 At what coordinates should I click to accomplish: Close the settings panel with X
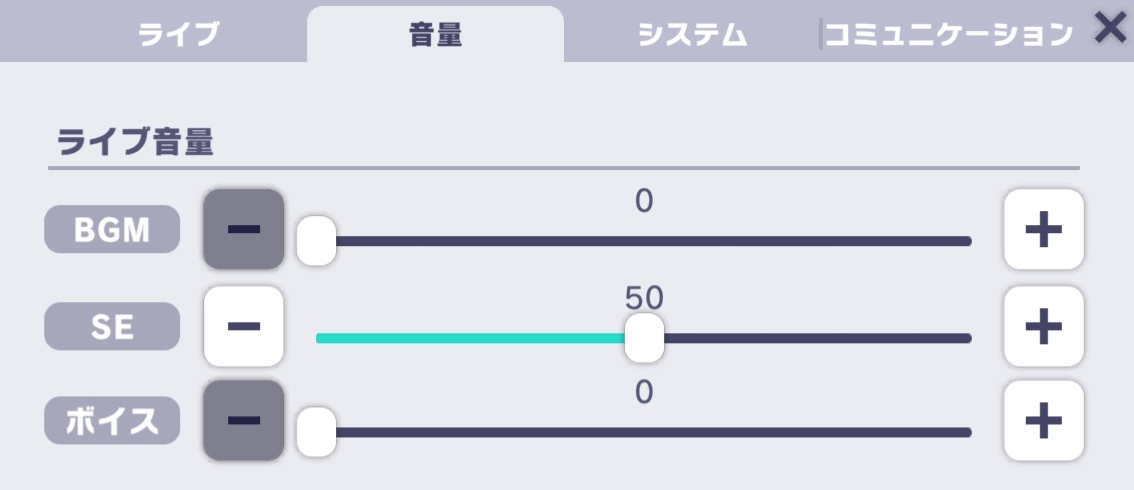coord(1110,28)
